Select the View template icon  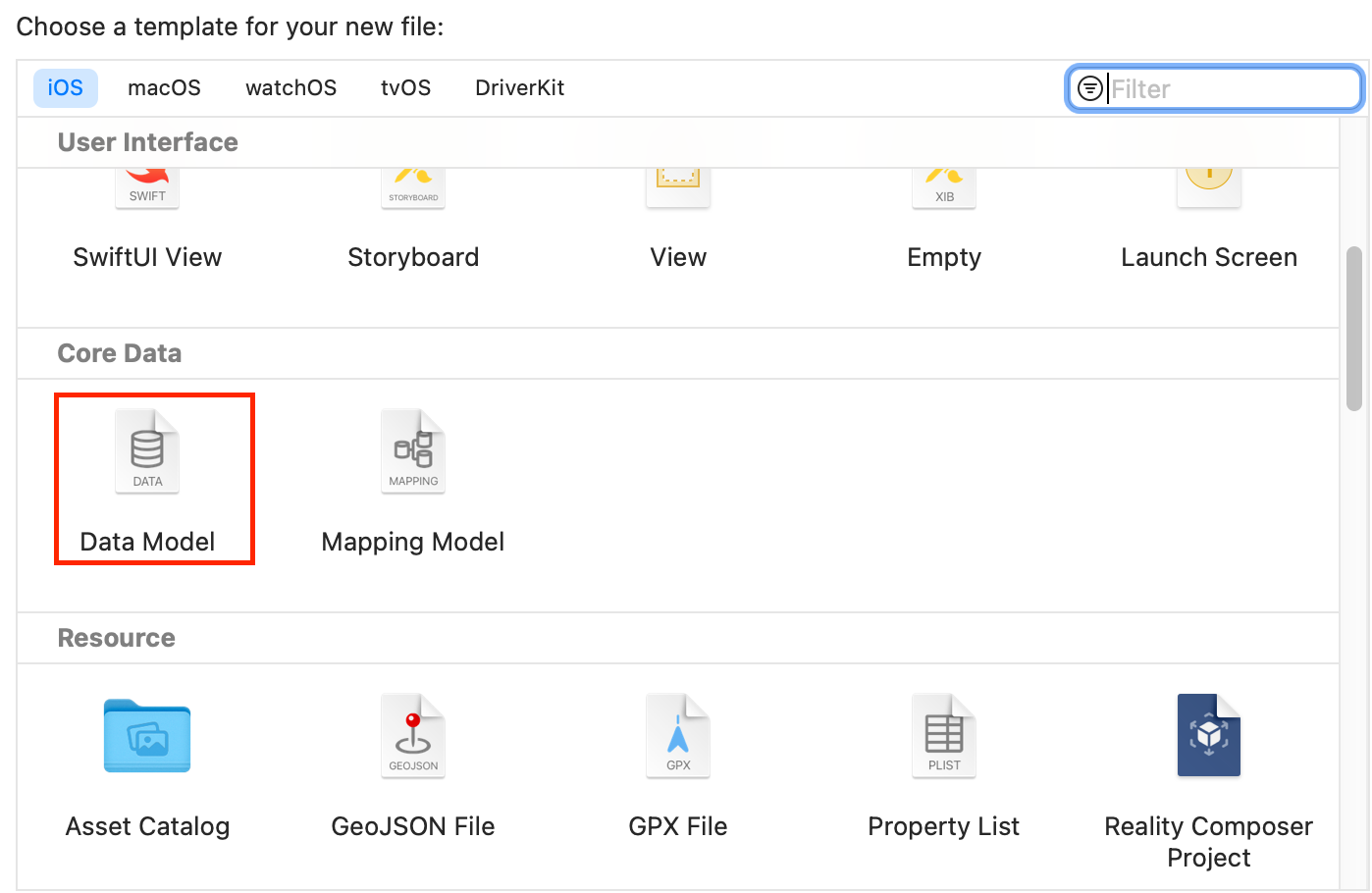(x=678, y=188)
